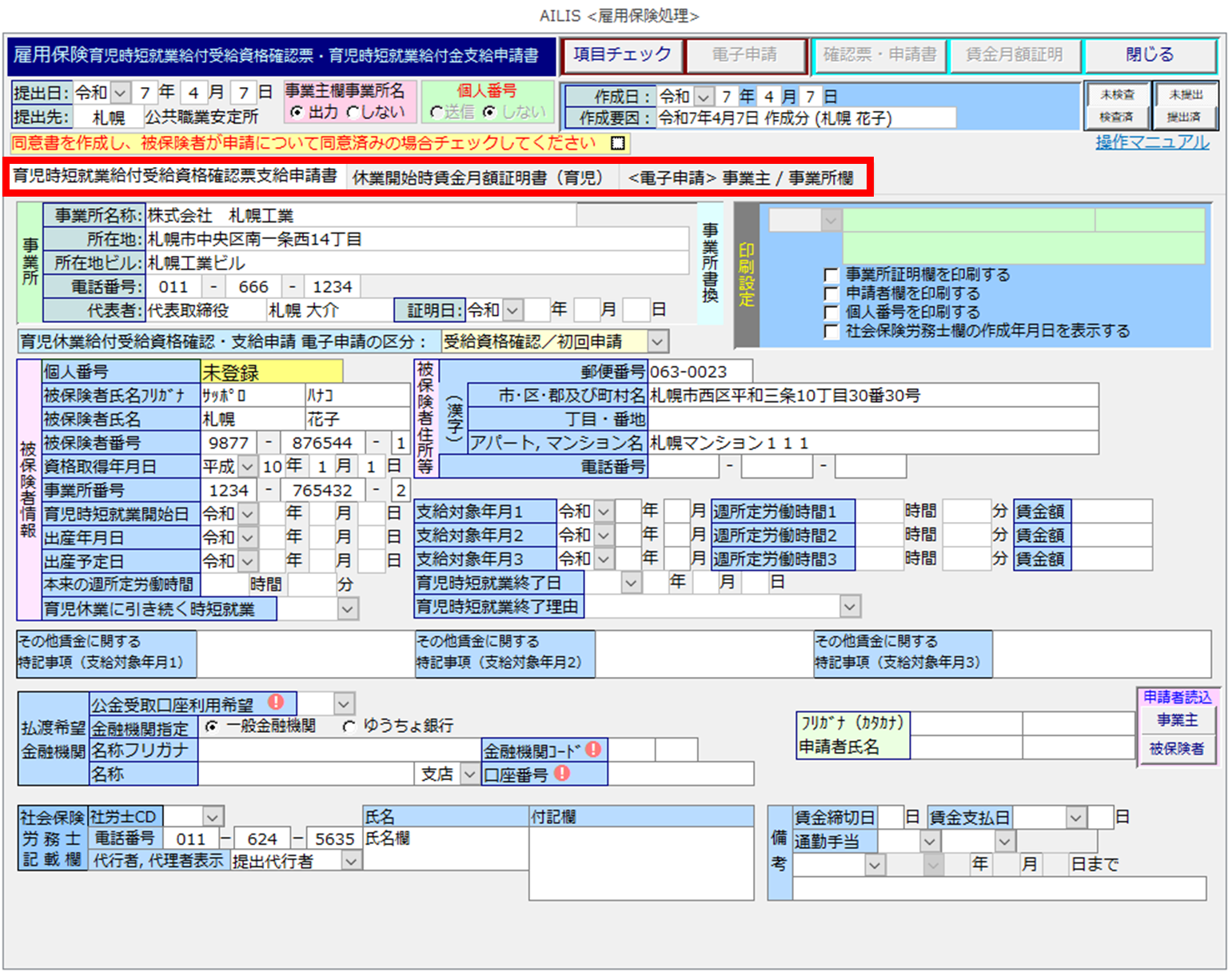Open 電子申請の区分 dropdown
This screenshot has height=976, width=1232.
tap(657, 342)
